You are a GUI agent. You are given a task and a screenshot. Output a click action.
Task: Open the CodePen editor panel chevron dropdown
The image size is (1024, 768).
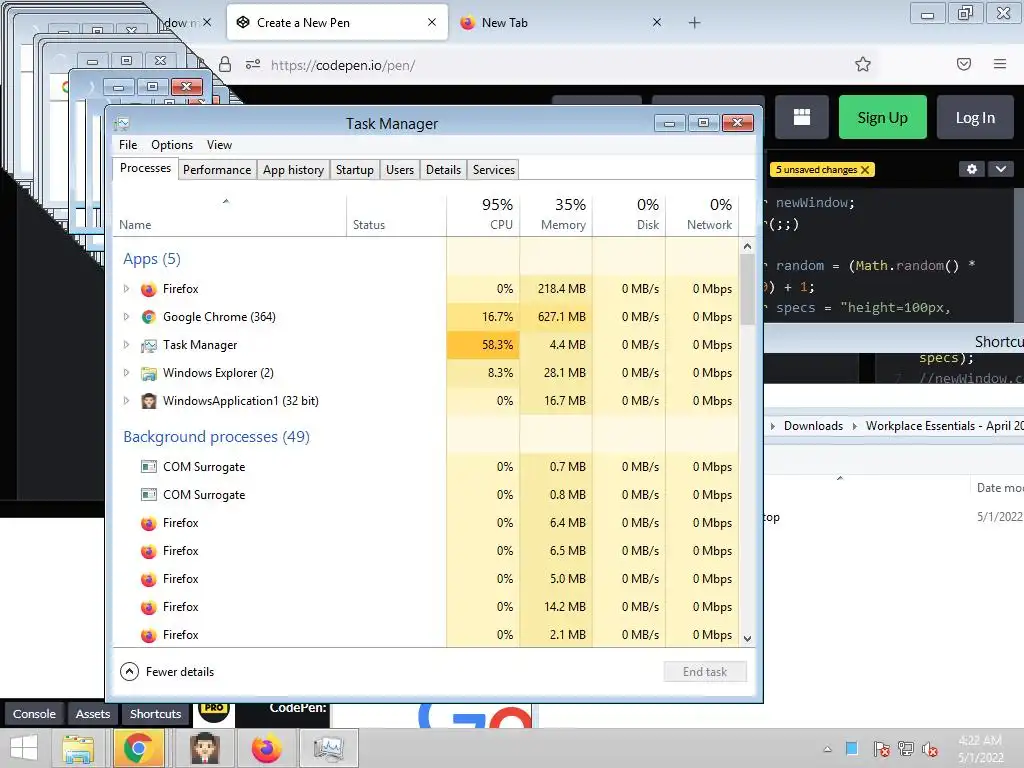tap(1000, 169)
